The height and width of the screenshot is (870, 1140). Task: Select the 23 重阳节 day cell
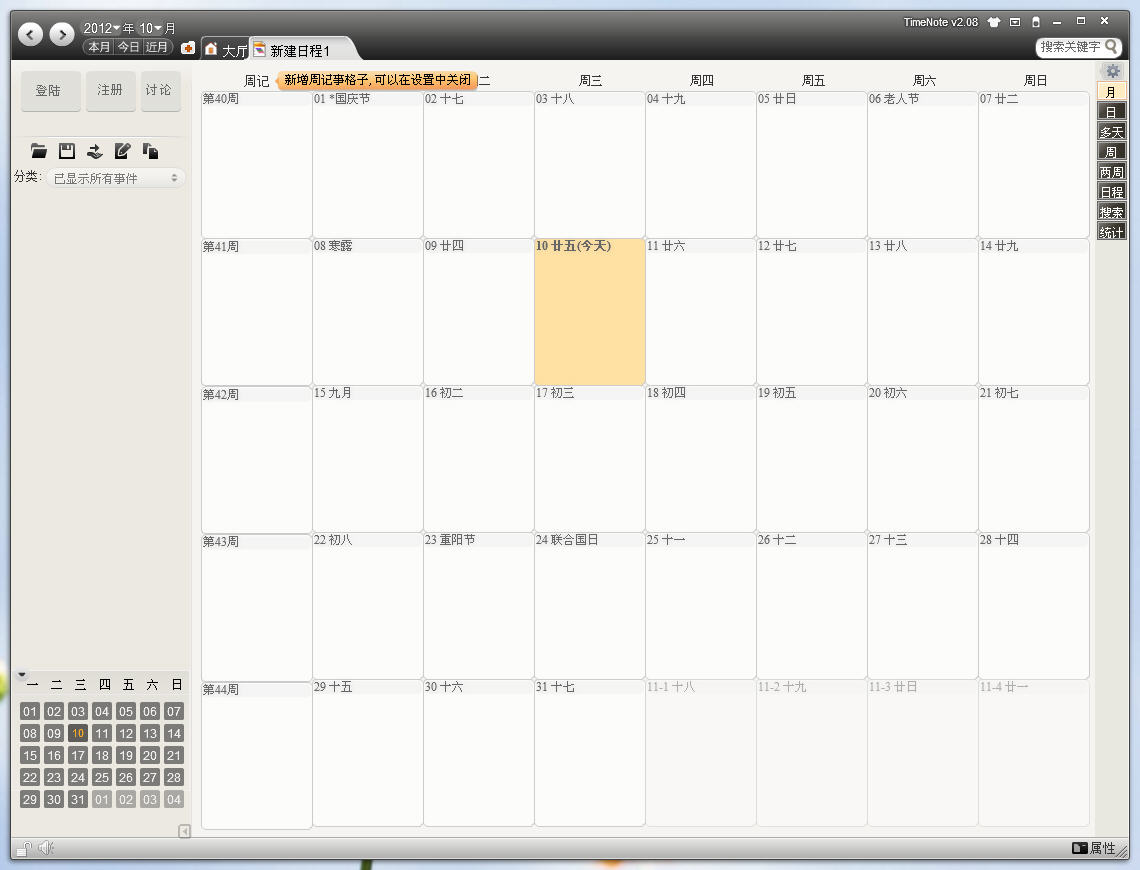[x=478, y=605]
